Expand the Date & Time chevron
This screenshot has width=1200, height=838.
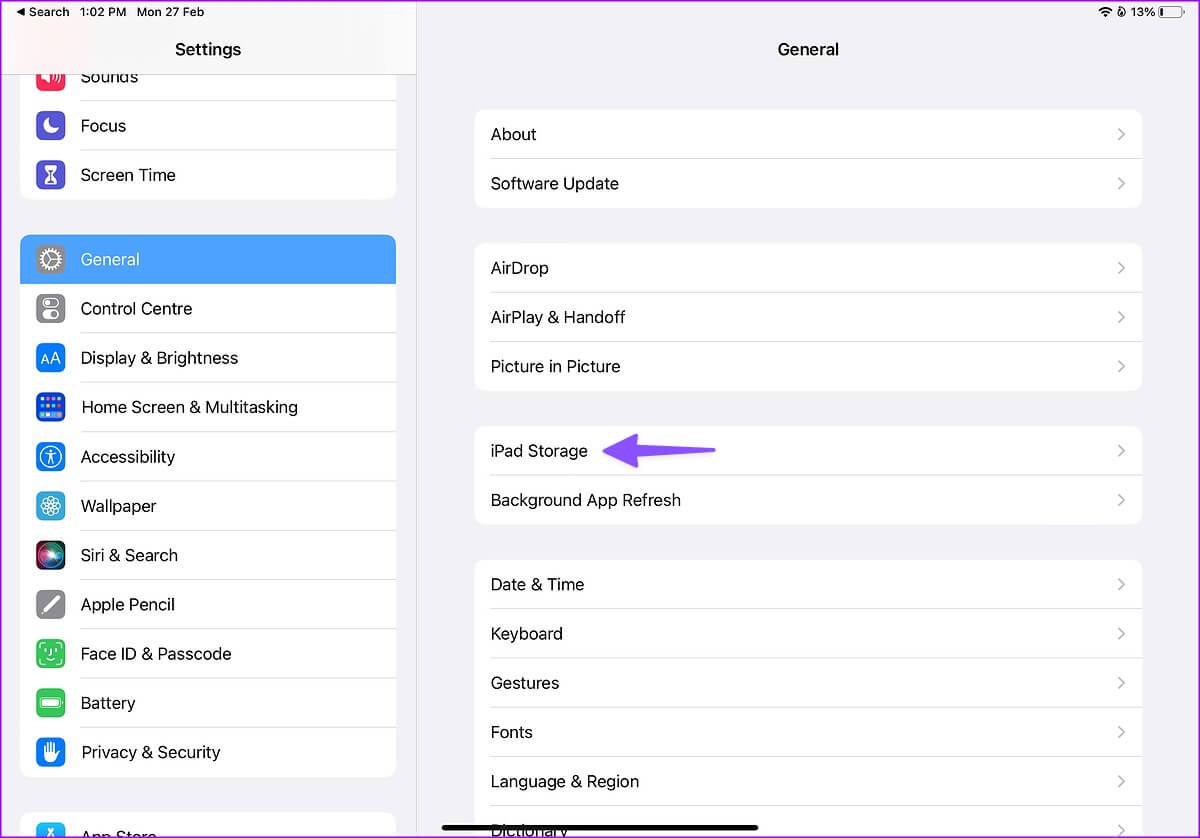tap(1121, 584)
